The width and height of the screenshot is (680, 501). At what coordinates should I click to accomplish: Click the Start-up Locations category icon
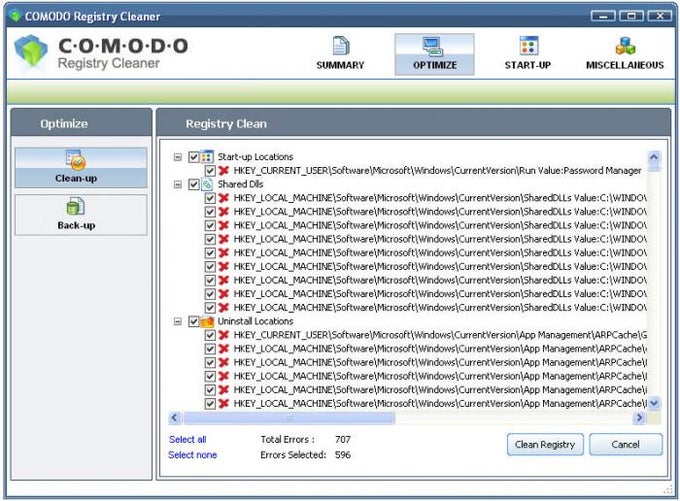208,157
